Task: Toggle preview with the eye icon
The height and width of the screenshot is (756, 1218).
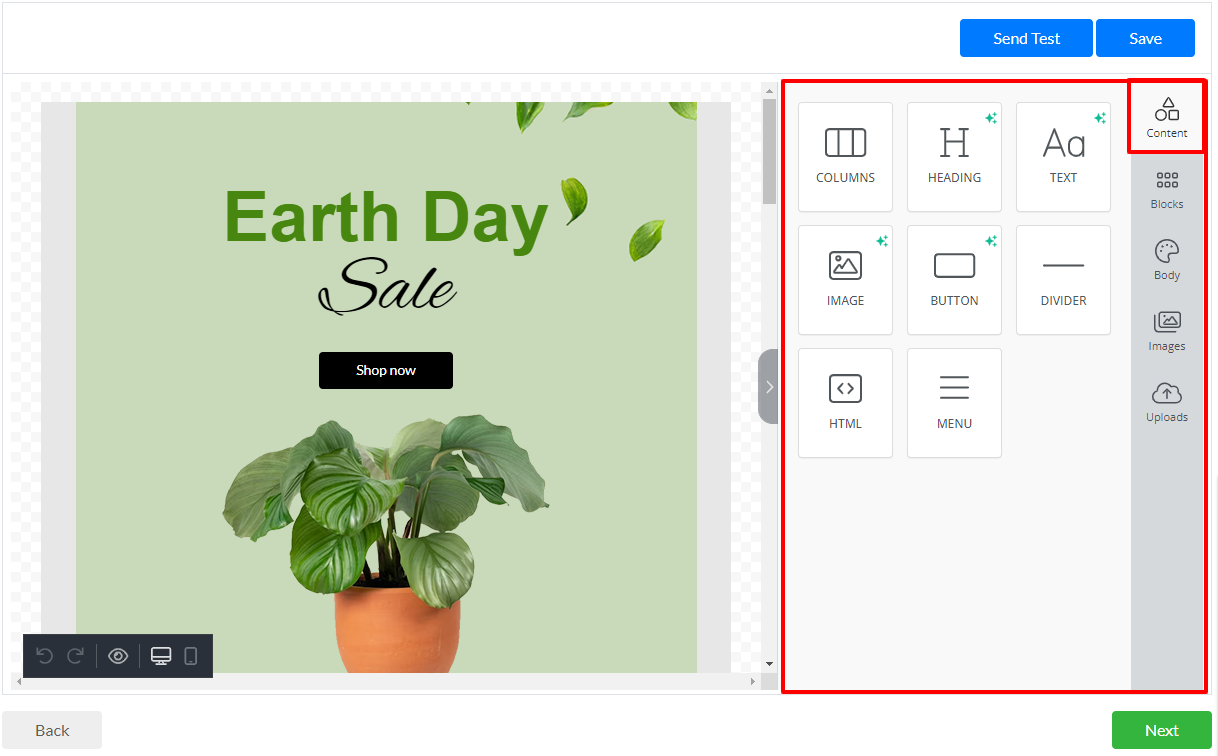Action: [118, 656]
